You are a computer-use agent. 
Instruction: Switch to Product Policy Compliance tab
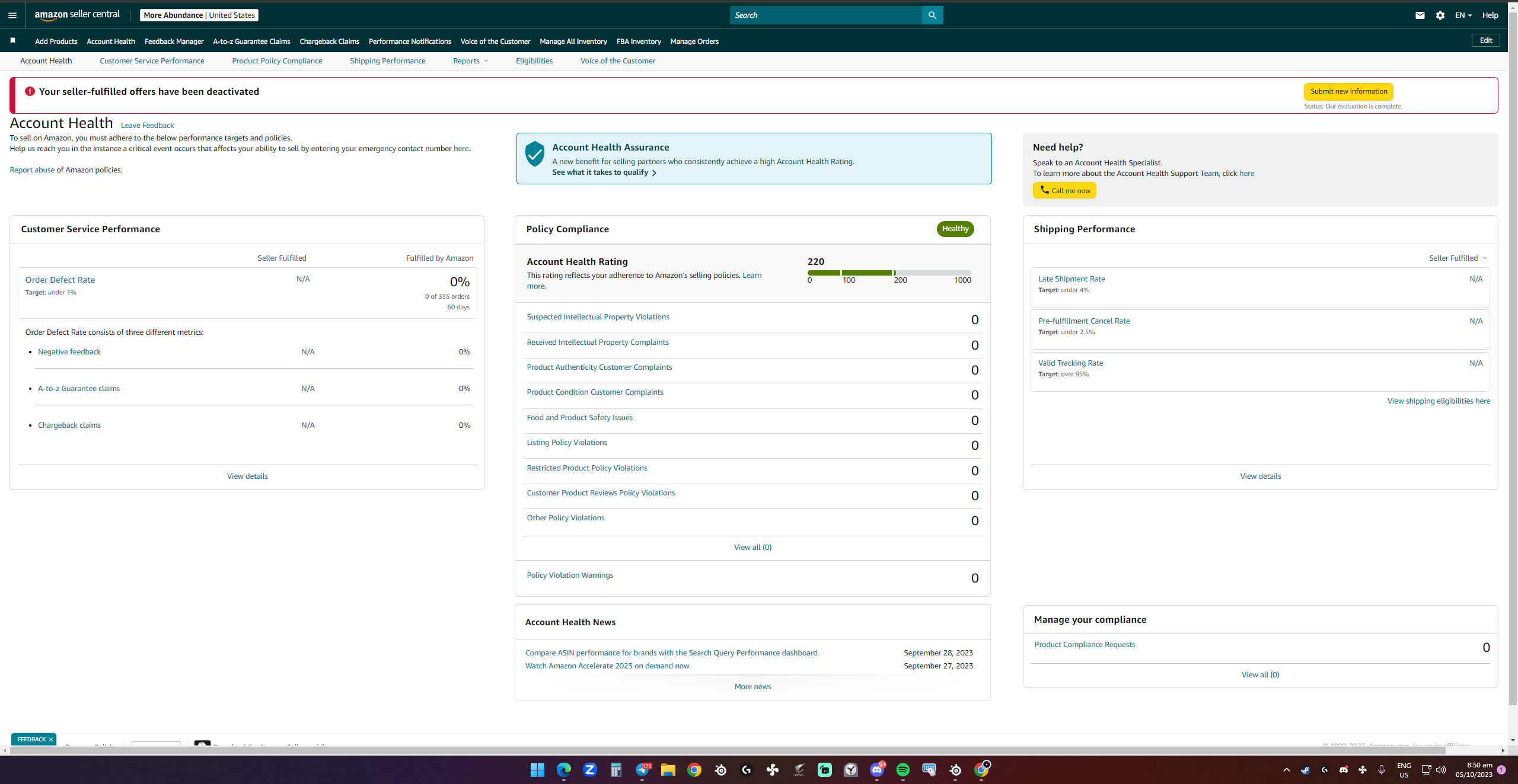click(x=277, y=61)
